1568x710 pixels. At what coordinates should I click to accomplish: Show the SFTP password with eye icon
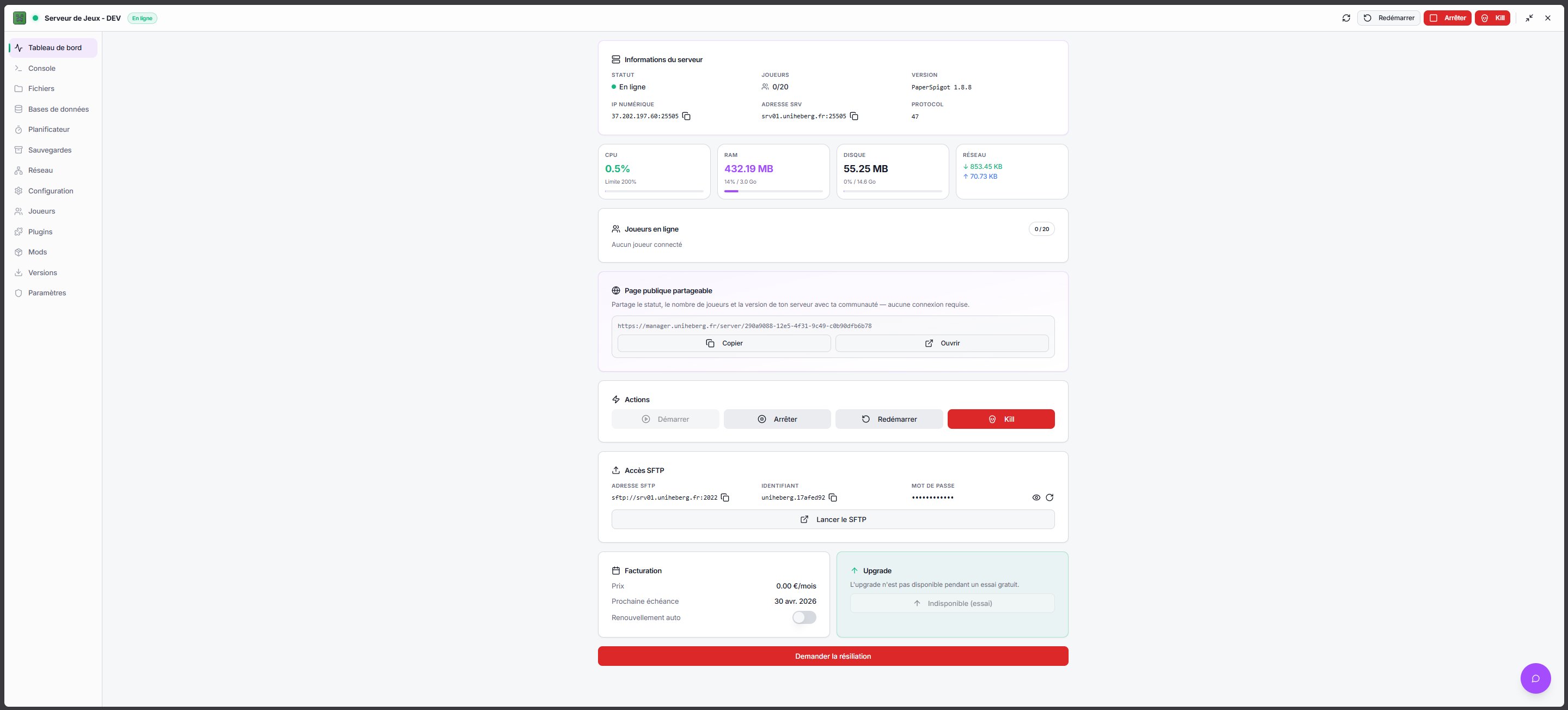coord(1036,497)
